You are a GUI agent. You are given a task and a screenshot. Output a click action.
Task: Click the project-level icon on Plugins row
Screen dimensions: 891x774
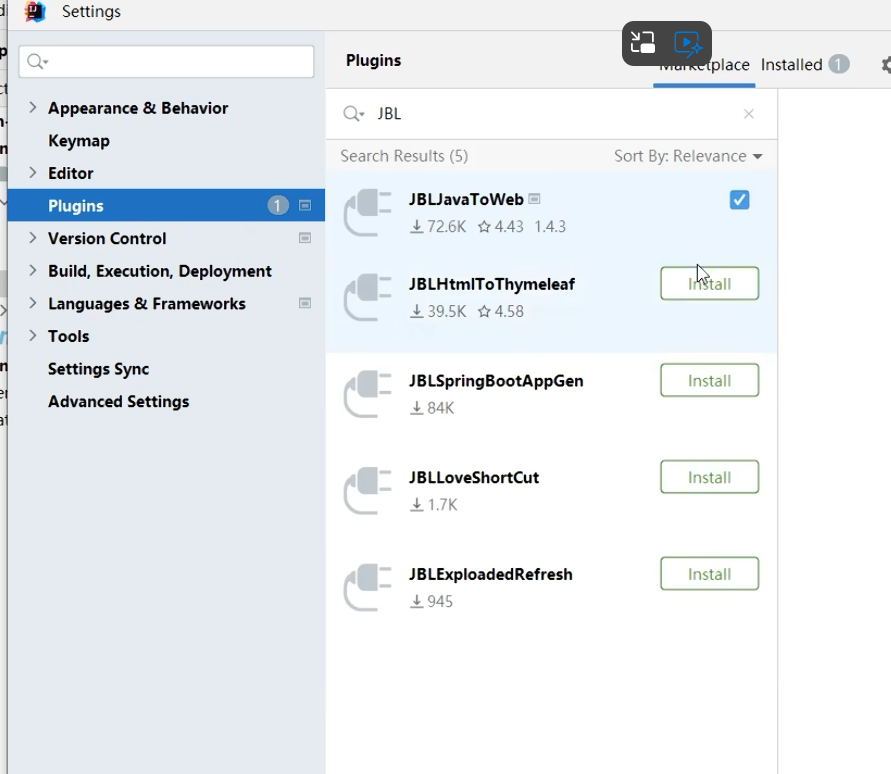point(305,205)
